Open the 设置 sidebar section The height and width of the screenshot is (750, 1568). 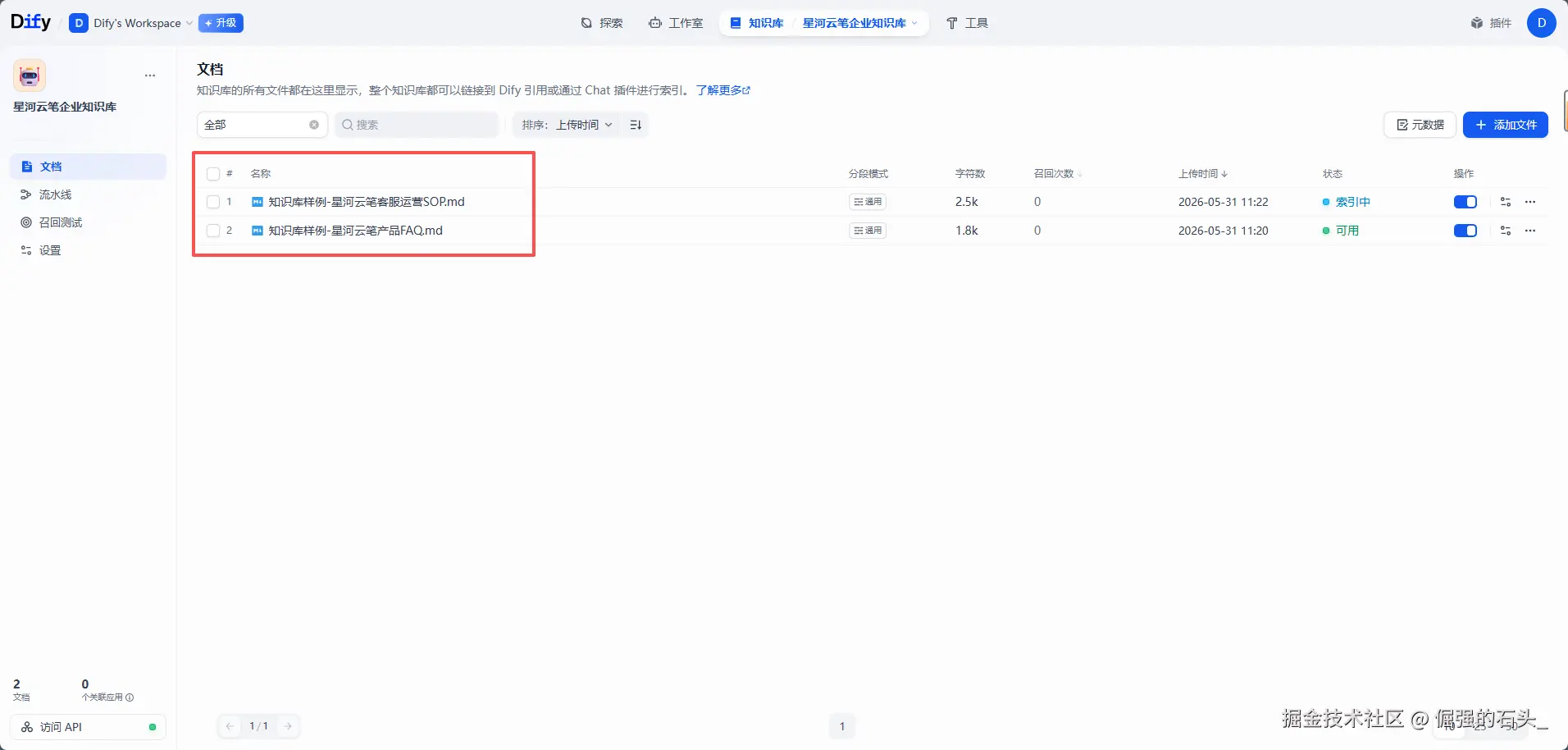89,250
